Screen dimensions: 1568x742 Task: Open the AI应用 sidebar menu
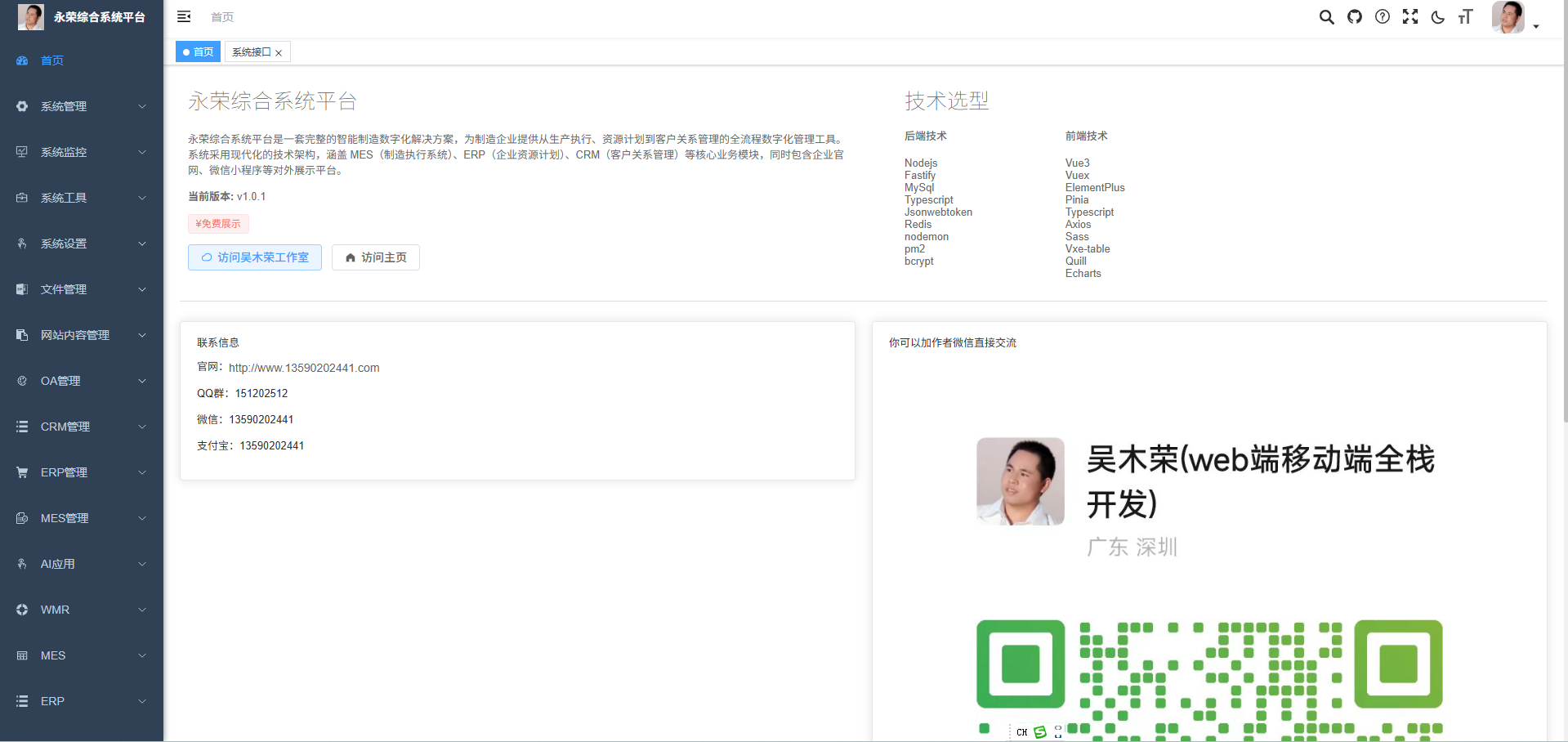coord(82,564)
